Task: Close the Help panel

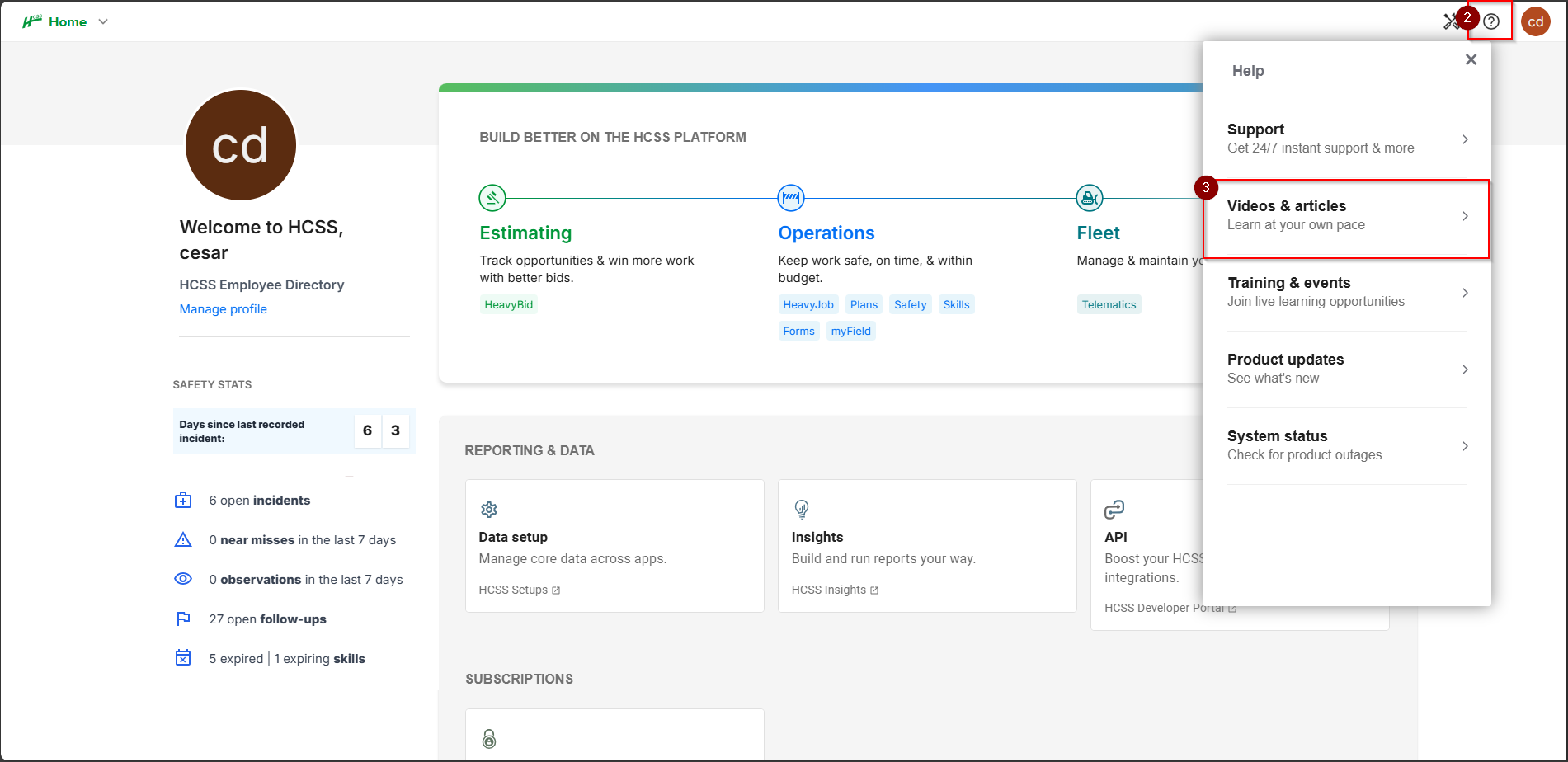Action: click(1471, 59)
